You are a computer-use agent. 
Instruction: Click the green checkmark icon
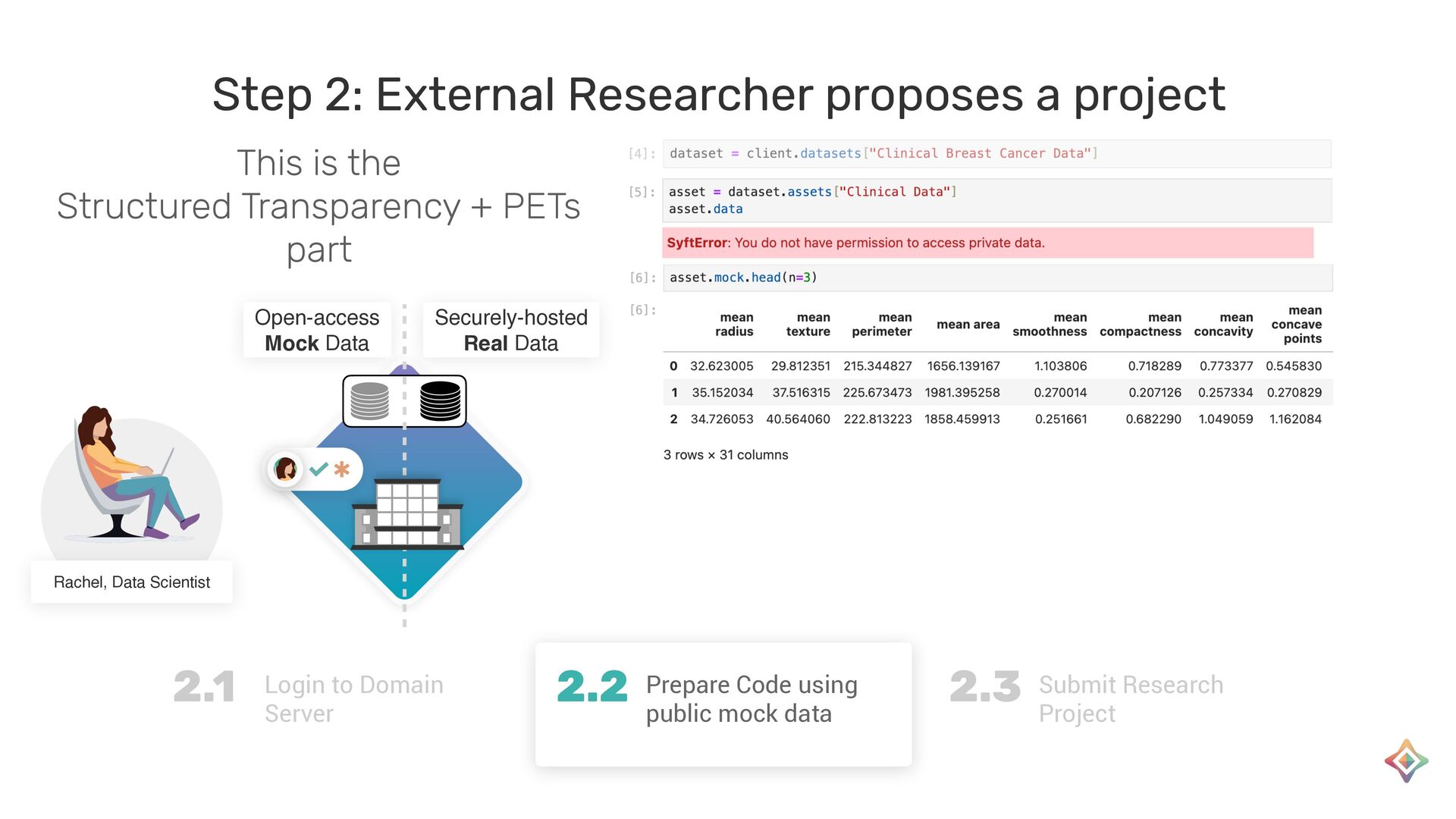(x=318, y=469)
